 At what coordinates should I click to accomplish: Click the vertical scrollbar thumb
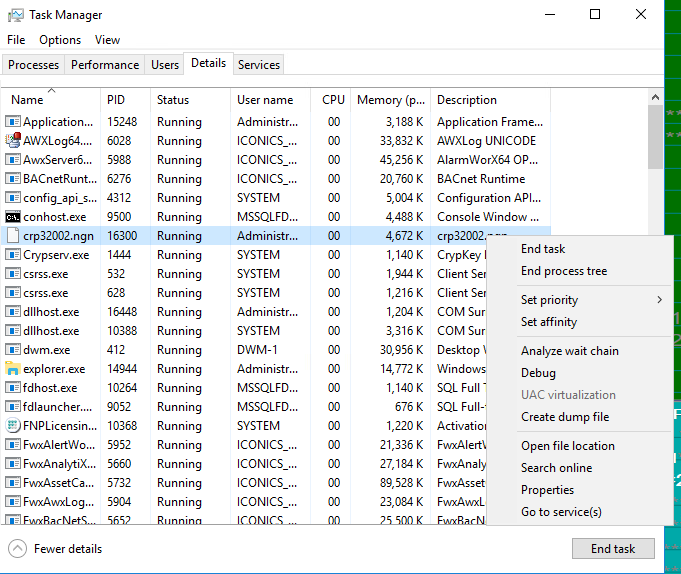[x=655, y=137]
